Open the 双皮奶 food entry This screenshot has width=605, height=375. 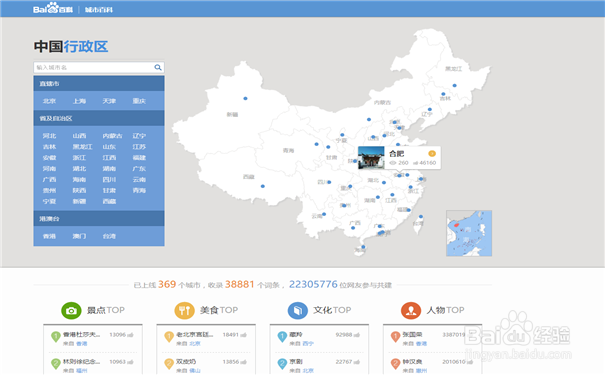(x=186, y=361)
